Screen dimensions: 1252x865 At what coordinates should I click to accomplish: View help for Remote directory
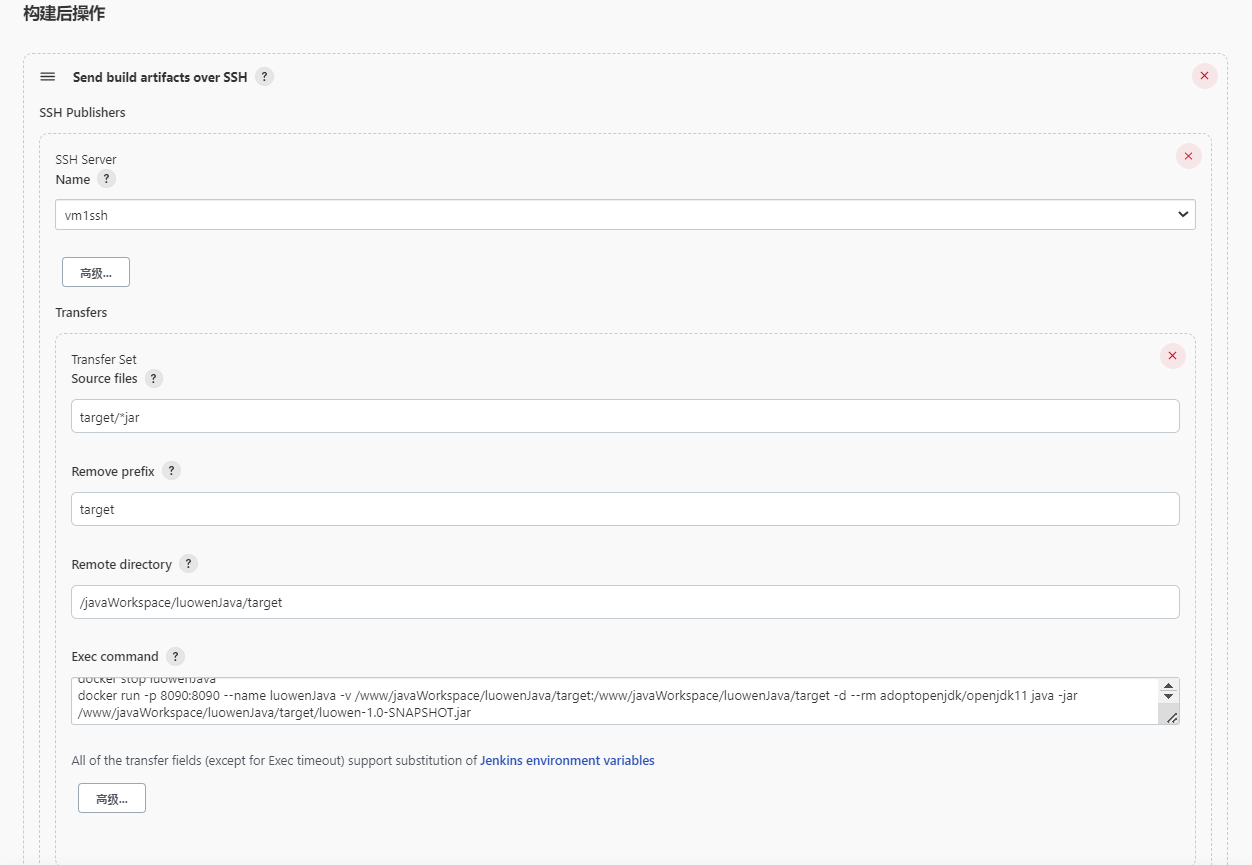[x=188, y=564]
